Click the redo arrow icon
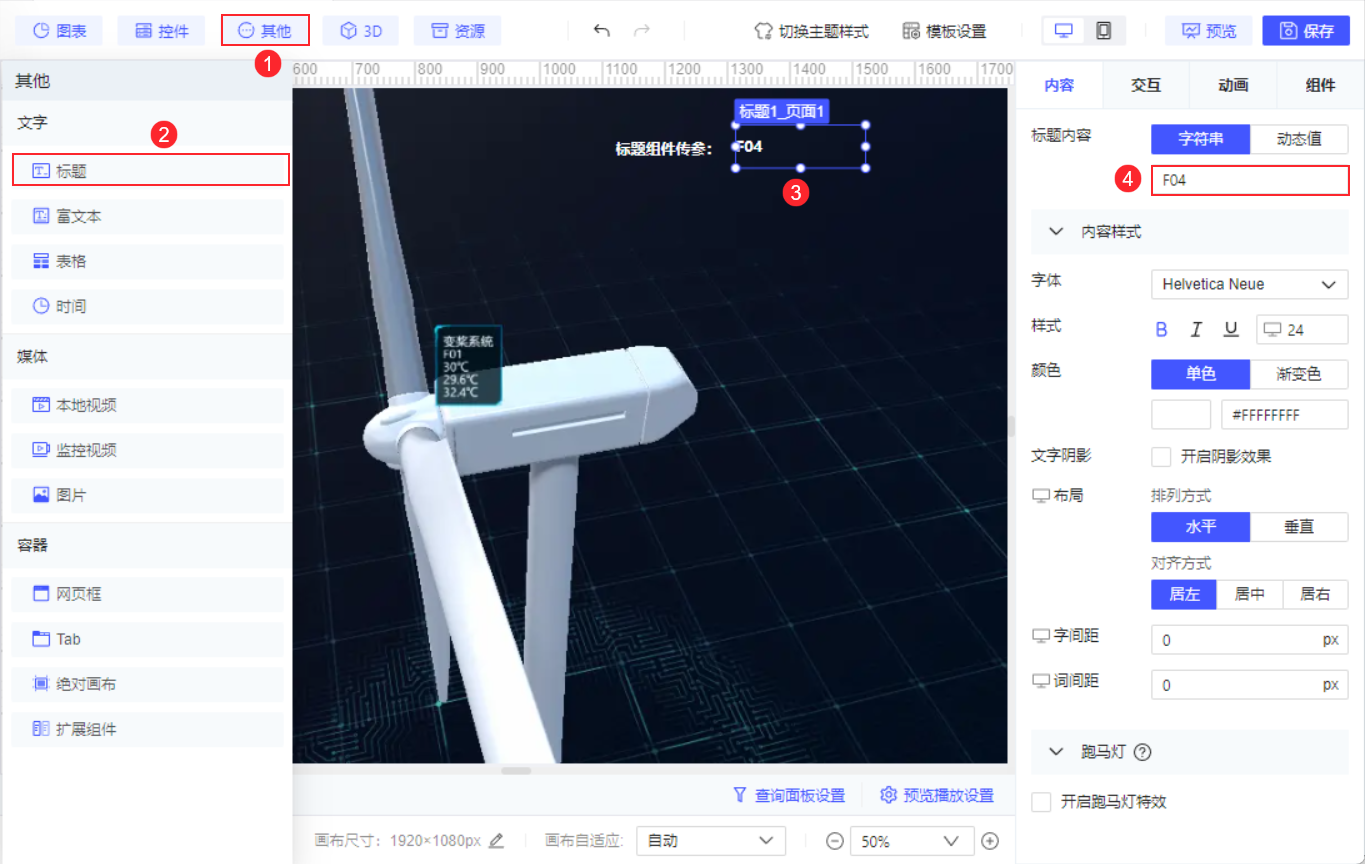 [x=641, y=31]
